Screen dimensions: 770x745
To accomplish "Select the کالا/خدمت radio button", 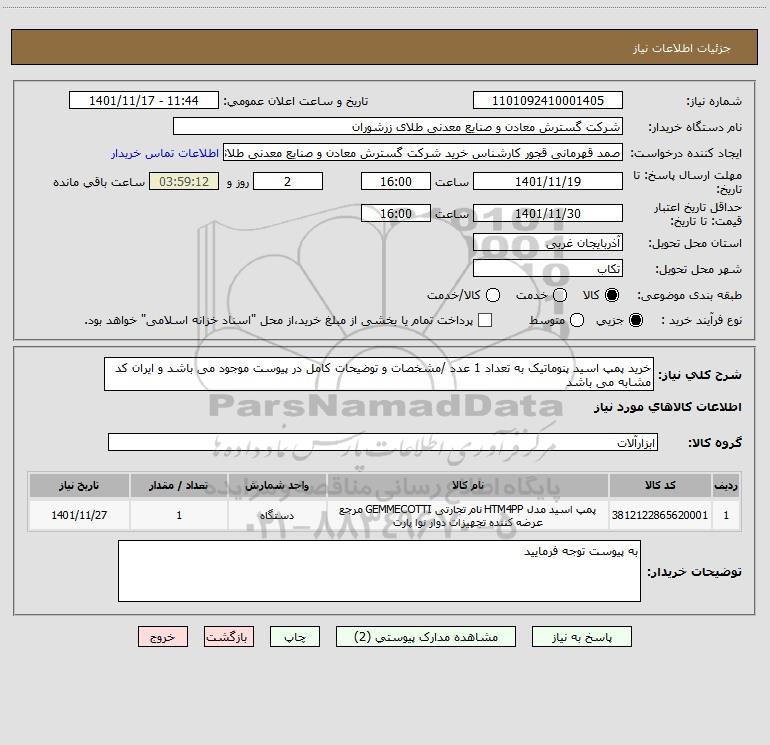I will click(493, 295).
